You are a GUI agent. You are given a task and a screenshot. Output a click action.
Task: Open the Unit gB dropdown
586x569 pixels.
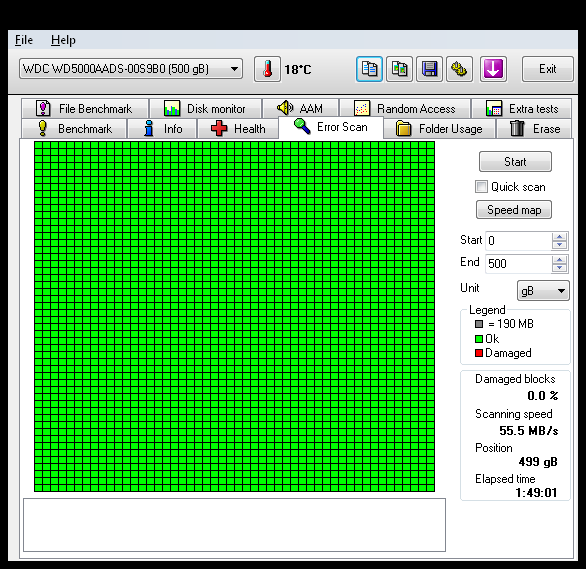[x=543, y=291]
